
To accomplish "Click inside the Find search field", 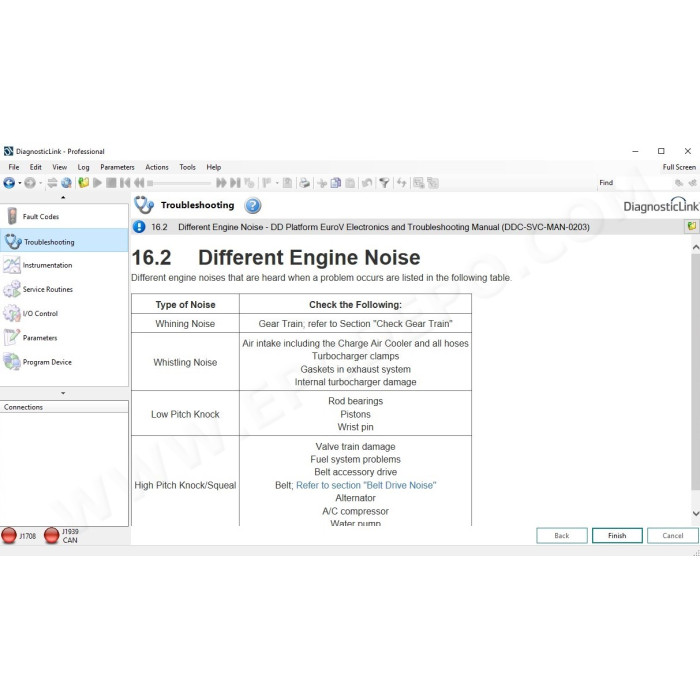I will tap(643, 183).
